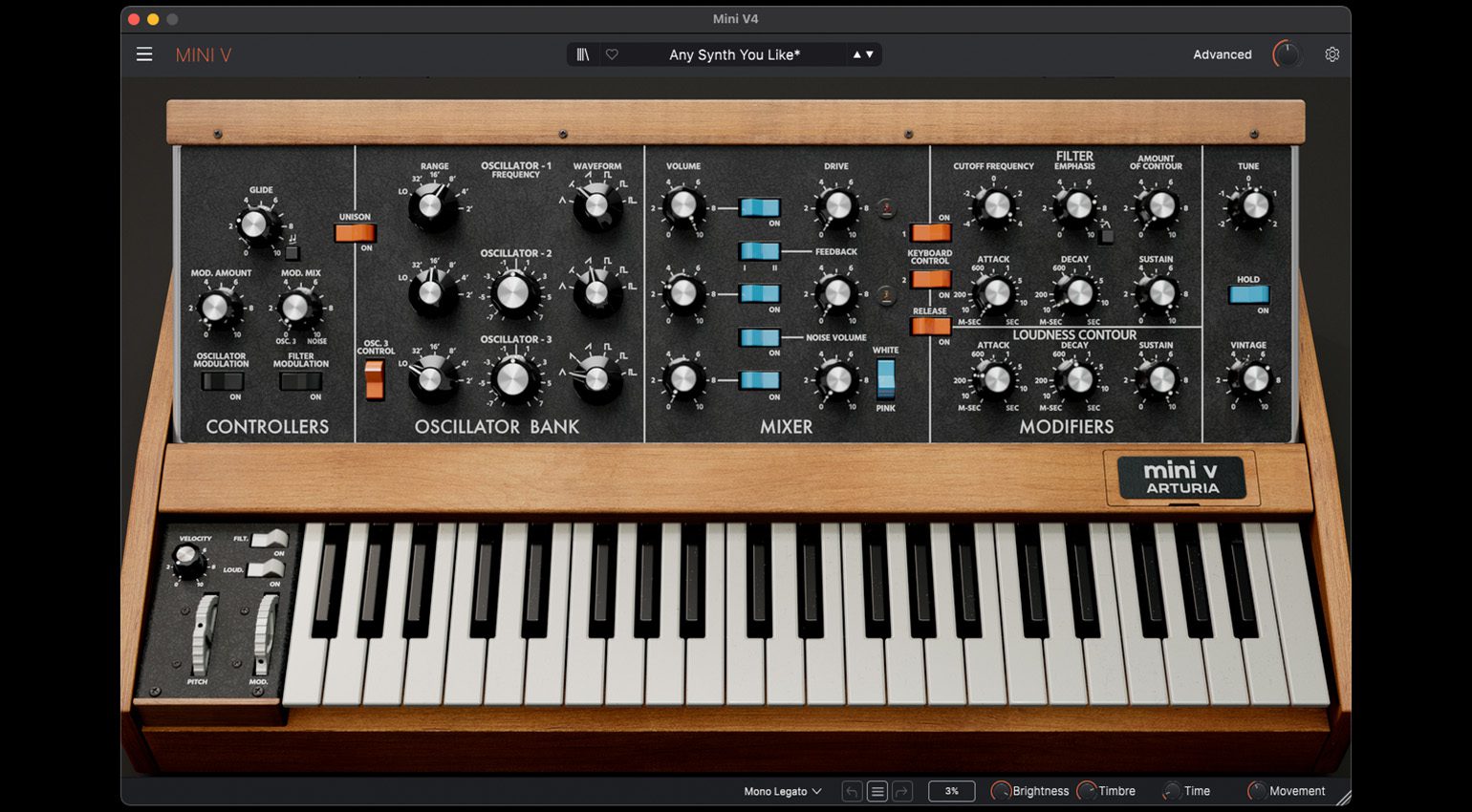
Task: Open the hamburger main menu
Action: [x=144, y=54]
